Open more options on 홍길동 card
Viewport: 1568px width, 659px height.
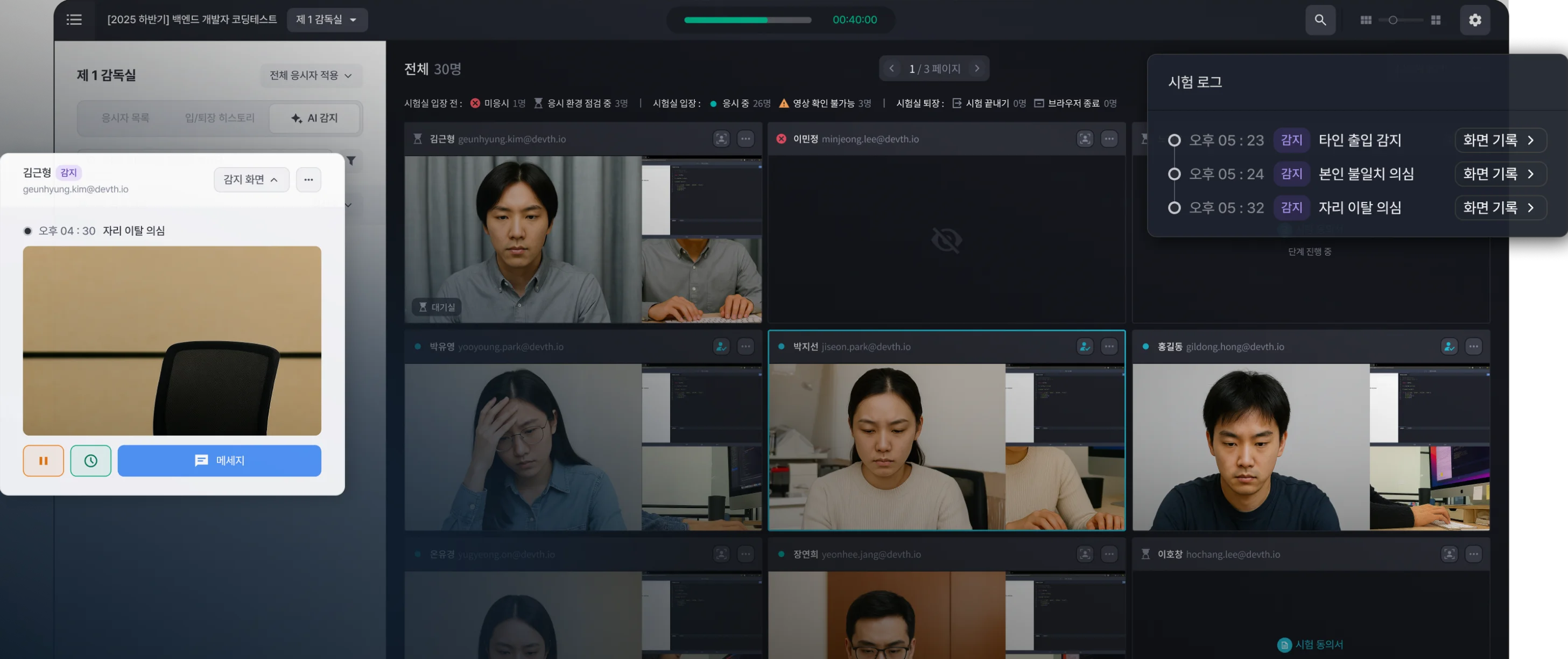tap(1474, 347)
